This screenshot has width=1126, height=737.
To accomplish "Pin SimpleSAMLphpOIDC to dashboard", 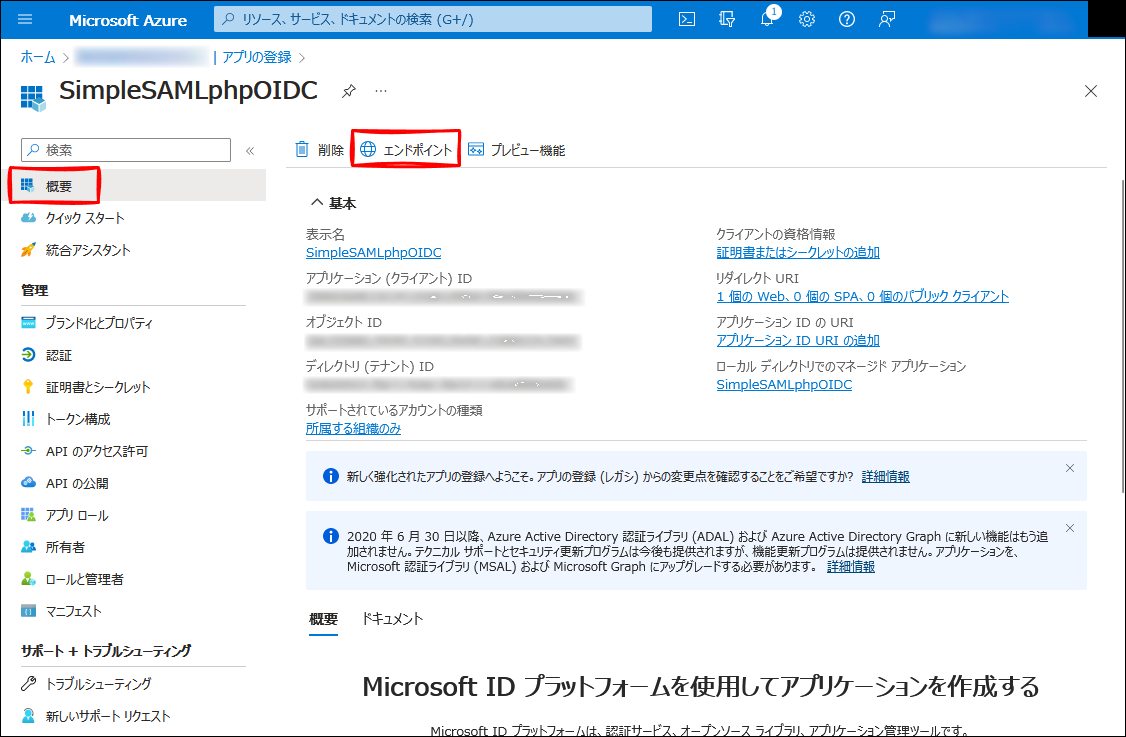I will tap(349, 91).
